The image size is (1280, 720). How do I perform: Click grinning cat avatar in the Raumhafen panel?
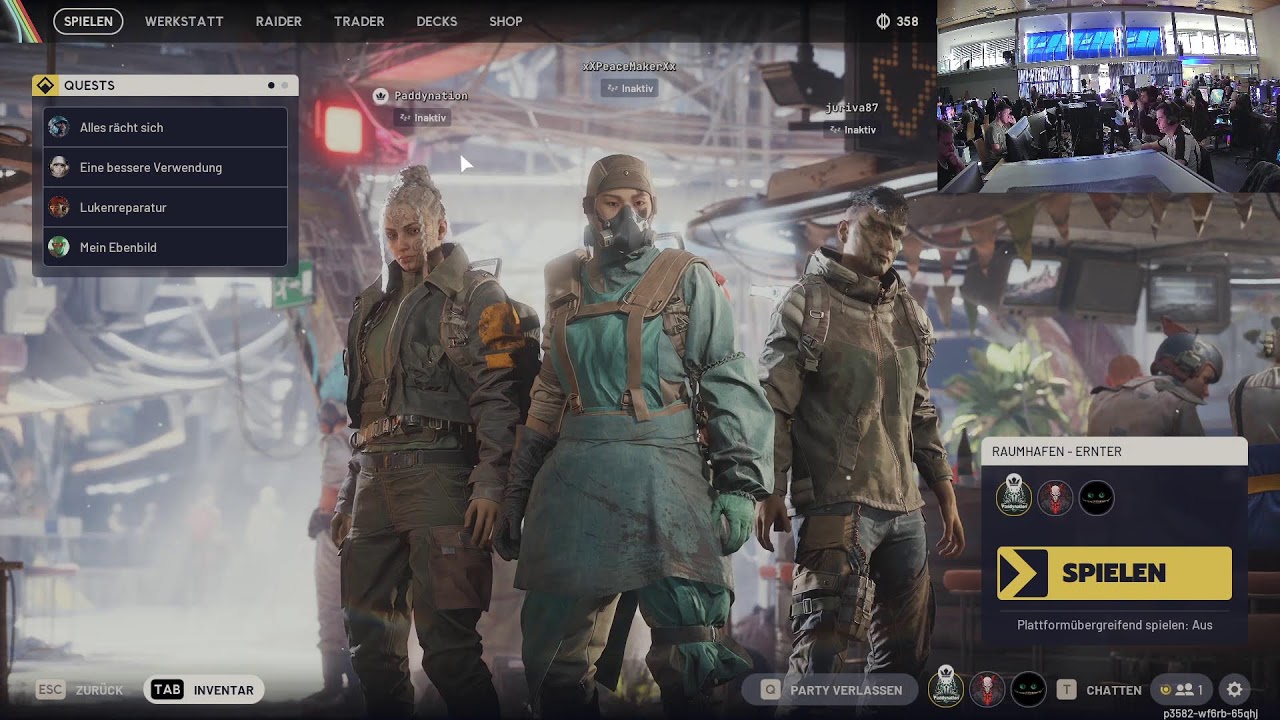coord(1096,498)
